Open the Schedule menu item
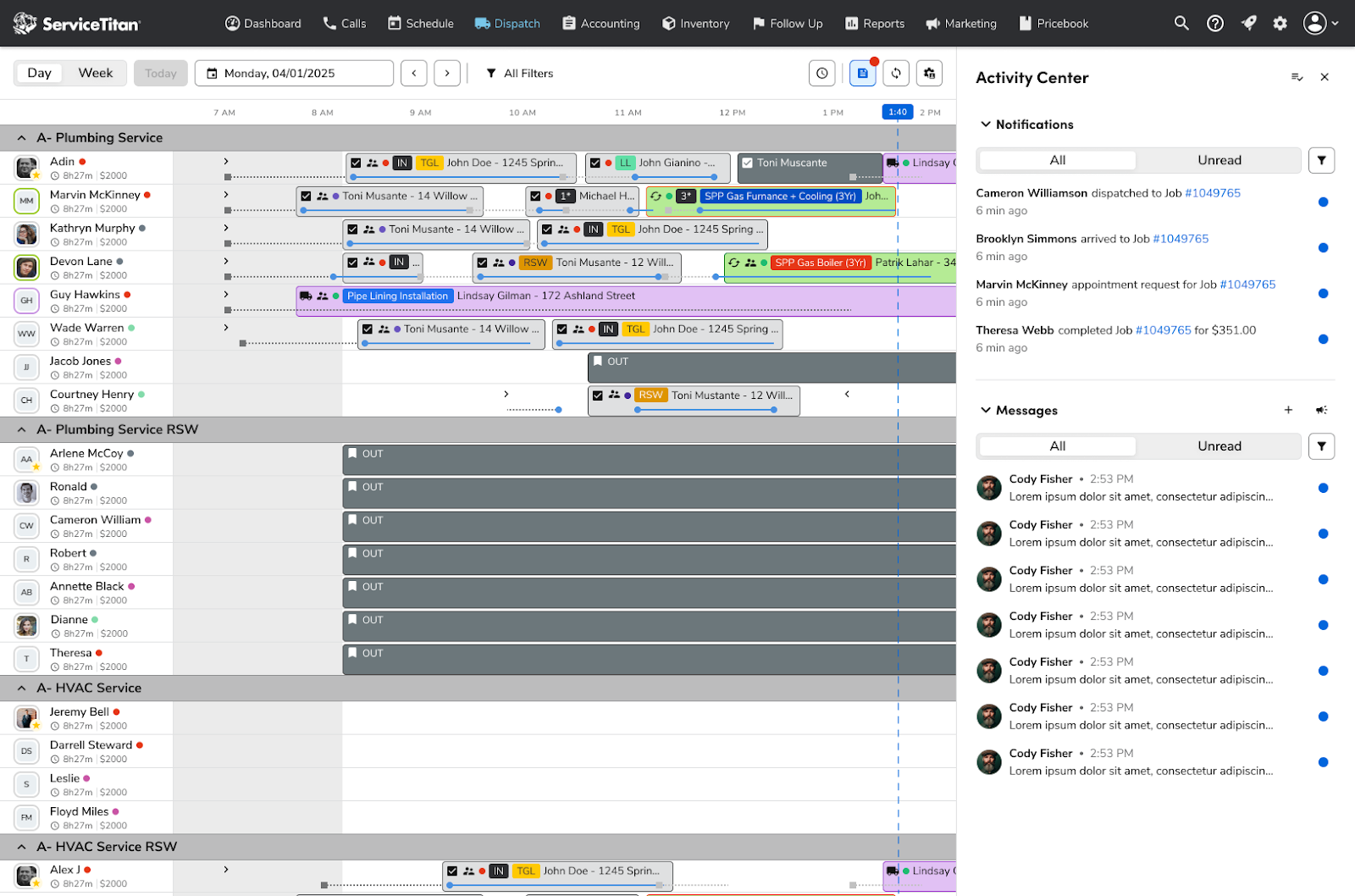The image size is (1355, 896). pyautogui.click(x=421, y=24)
